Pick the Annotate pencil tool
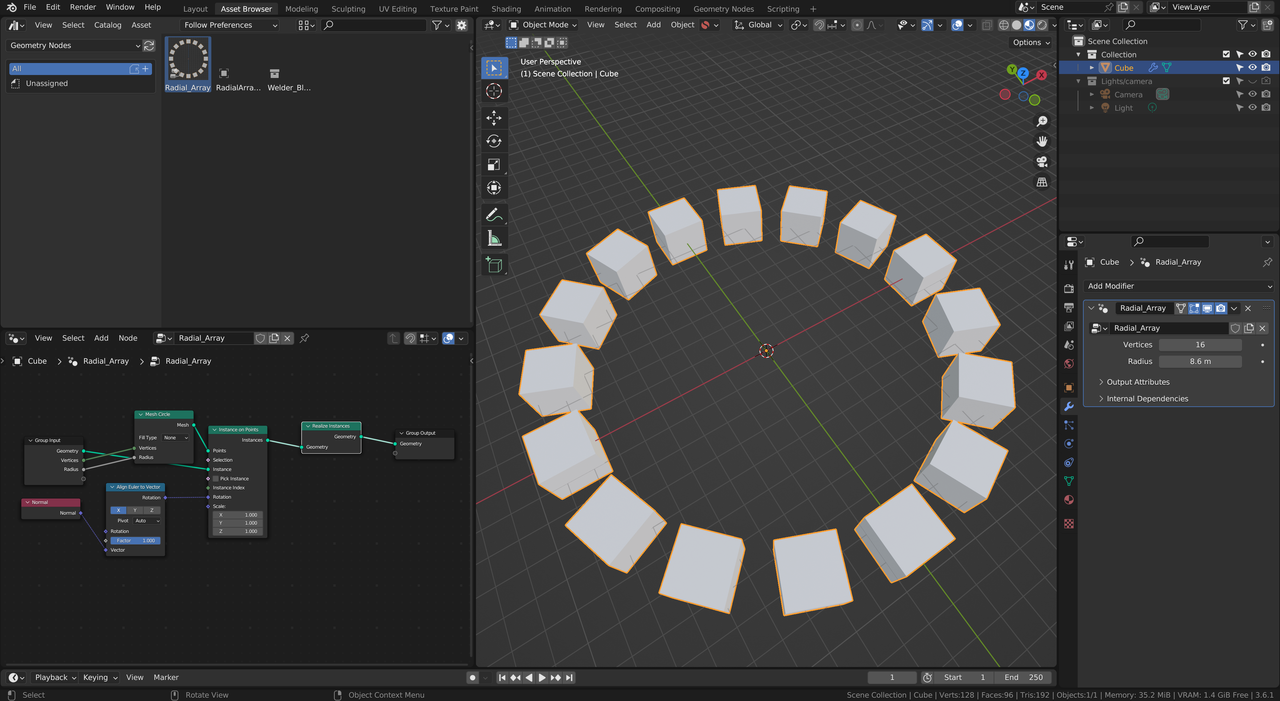Screen dimensions: 1280x701 click(x=494, y=215)
